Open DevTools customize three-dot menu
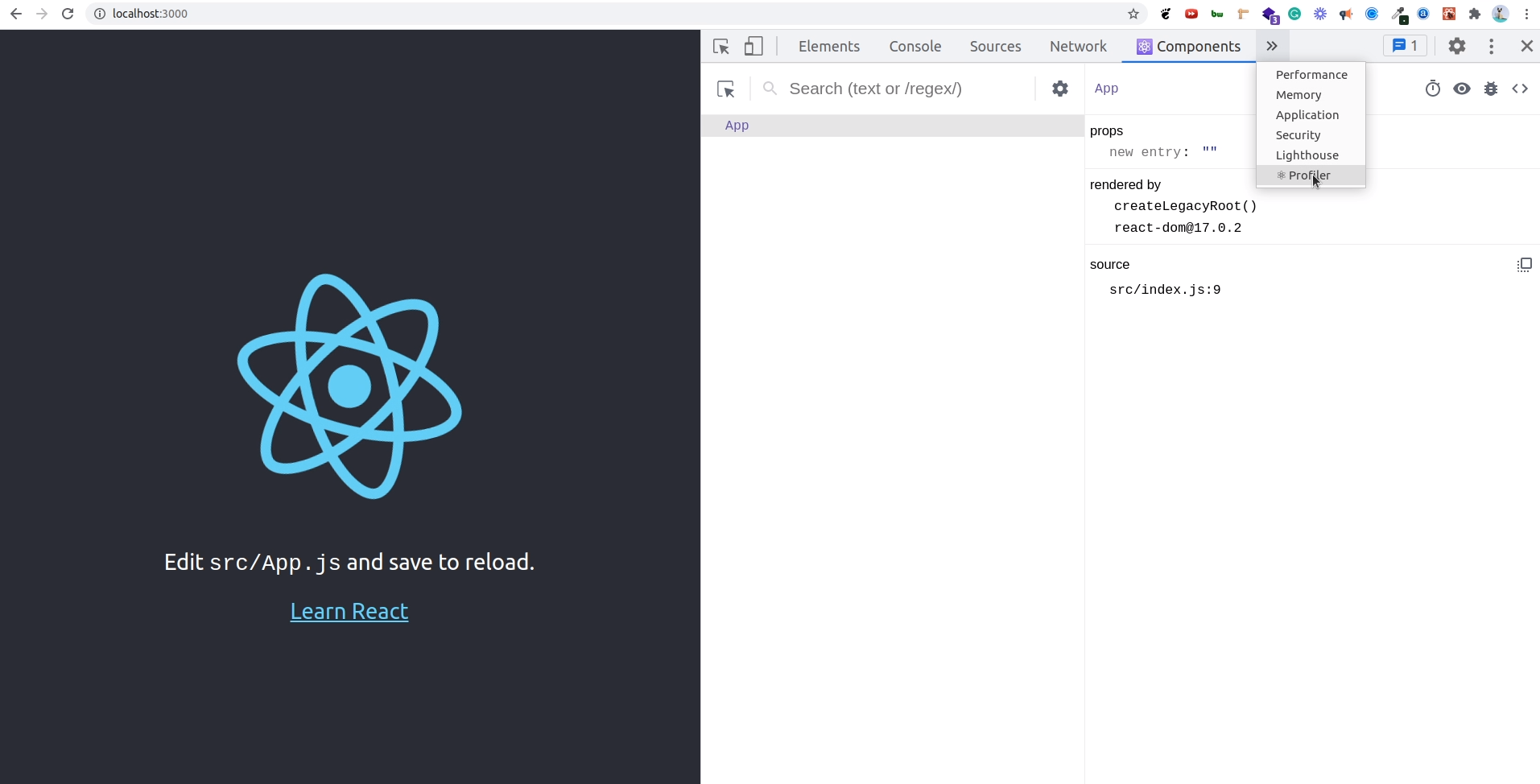The width and height of the screenshot is (1540, 784). 1492,46
